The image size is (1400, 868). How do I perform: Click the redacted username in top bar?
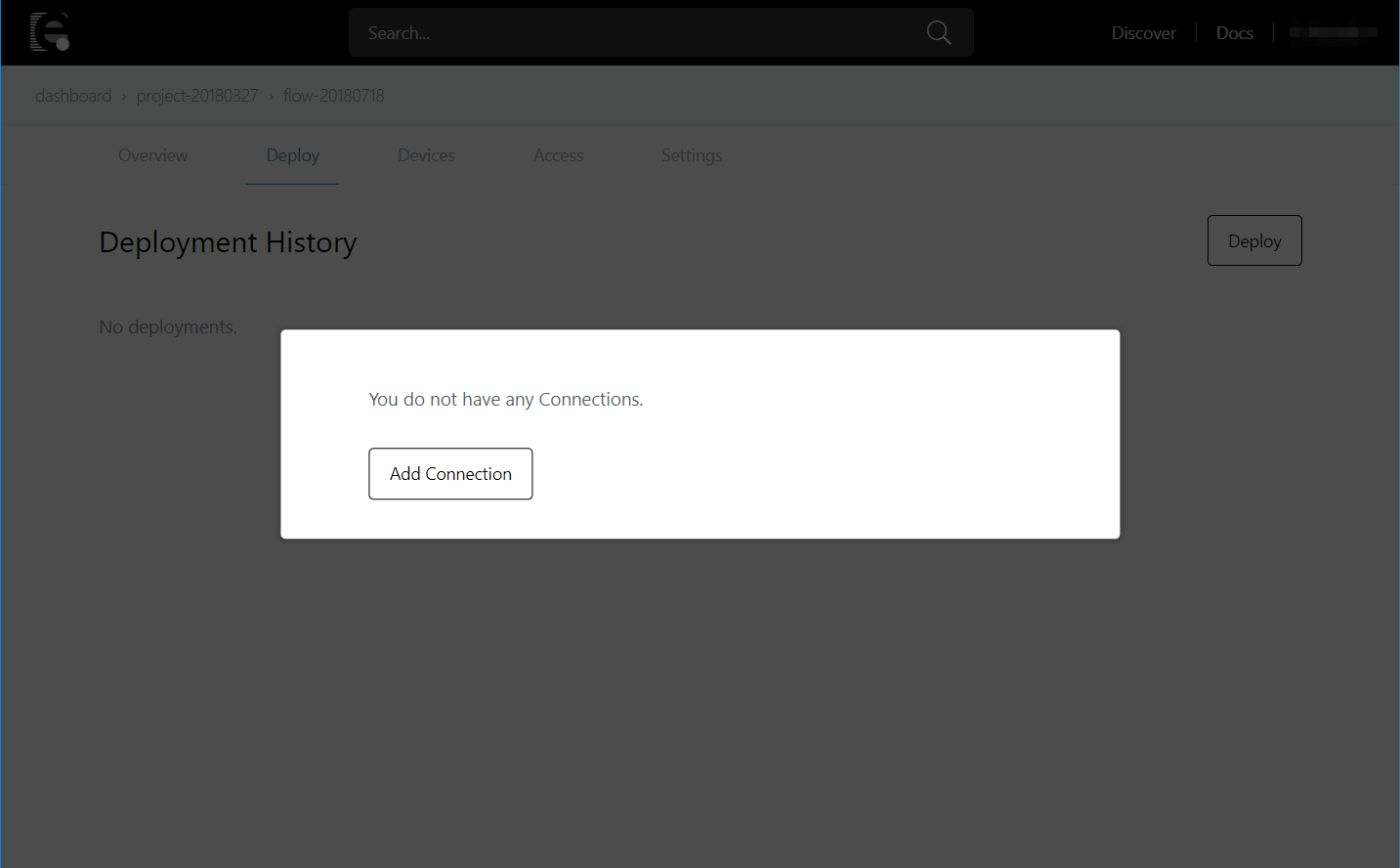[1333, 31]
